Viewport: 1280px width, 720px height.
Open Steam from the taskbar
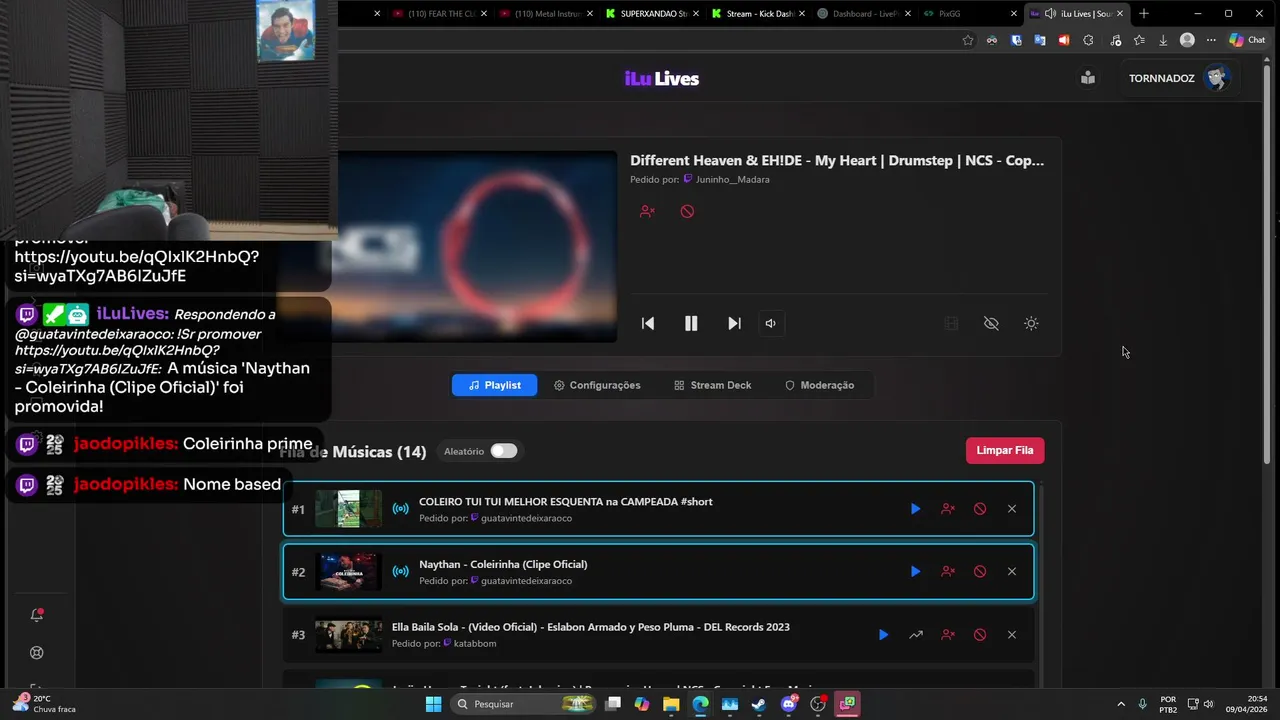point(759,704)
